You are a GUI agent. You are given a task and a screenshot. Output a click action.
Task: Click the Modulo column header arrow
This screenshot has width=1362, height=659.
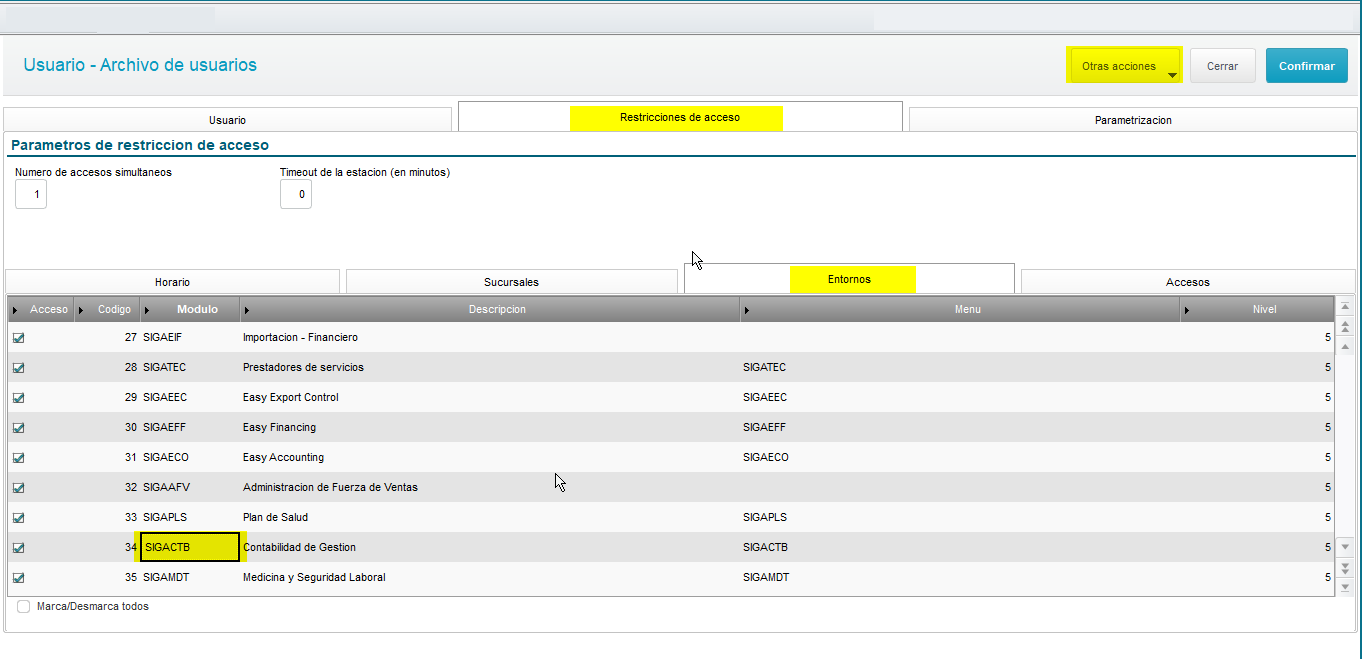pyautogui.click(x=147, y=310)
